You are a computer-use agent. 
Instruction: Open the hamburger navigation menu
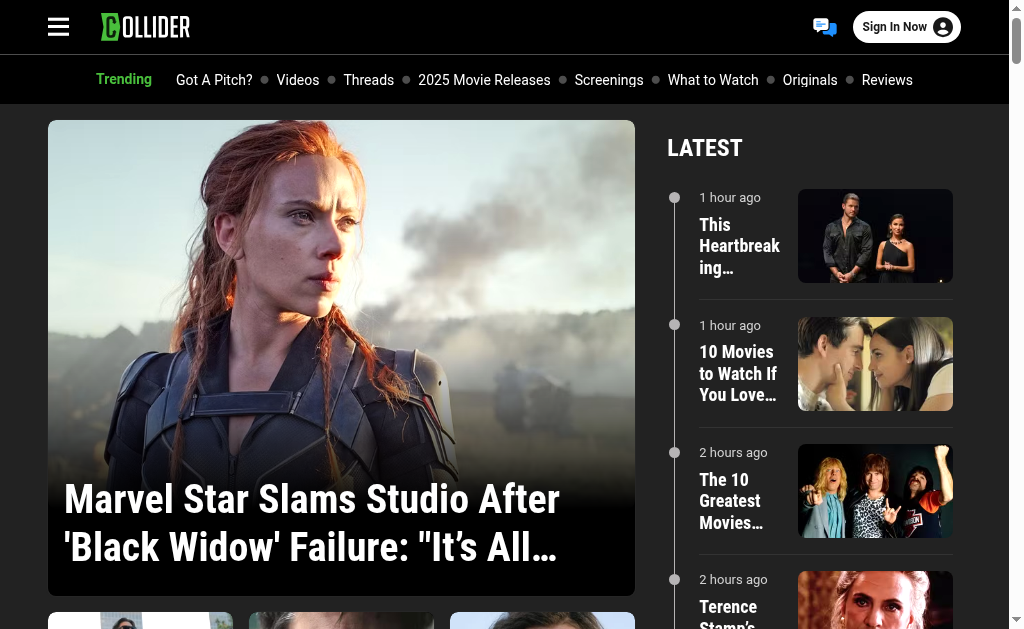tap(58, 27)
